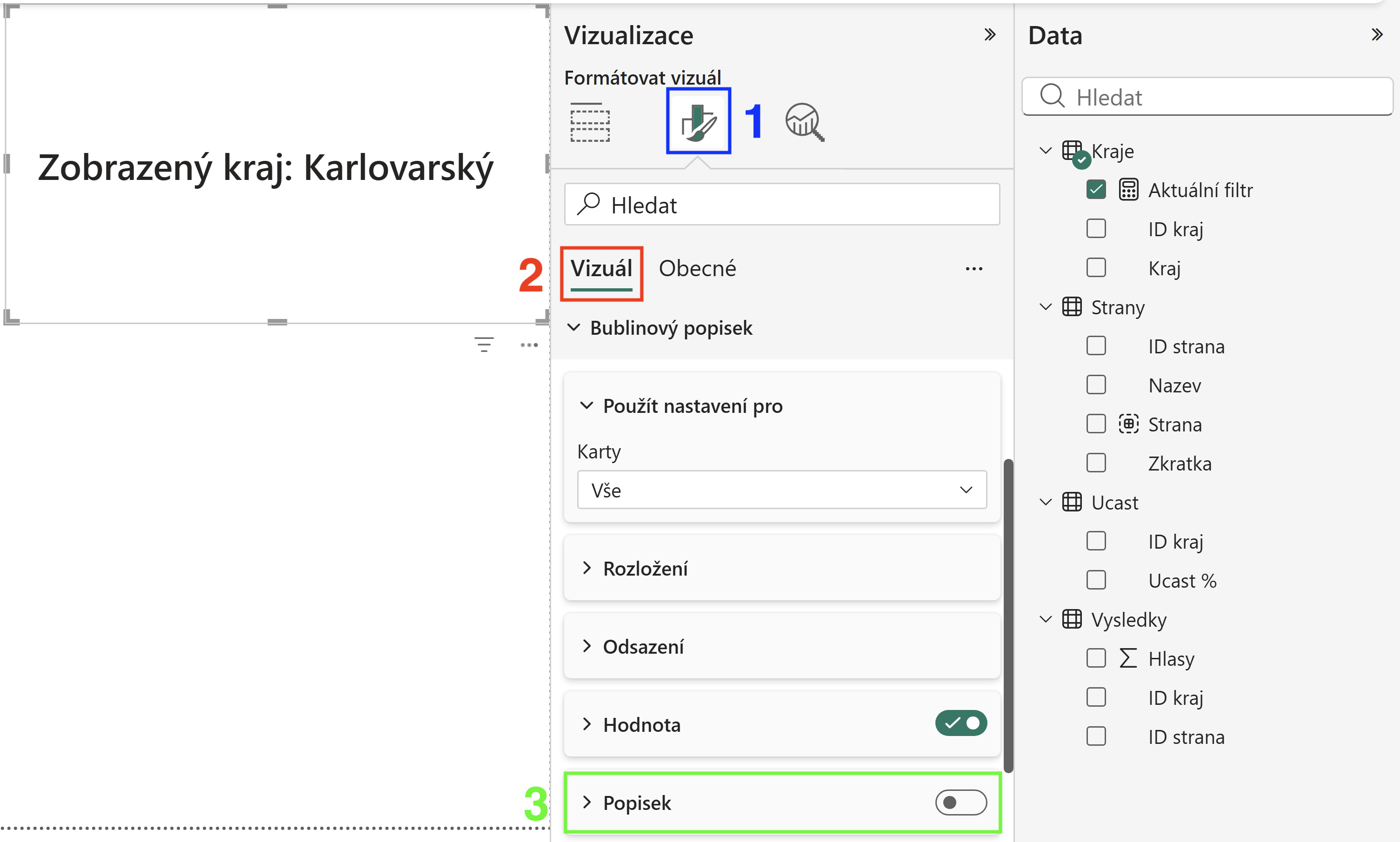The height and width of the screenshot is (842, 1400).
Task: Click the magnifier icon in Data search
Action: point(1052,96)
